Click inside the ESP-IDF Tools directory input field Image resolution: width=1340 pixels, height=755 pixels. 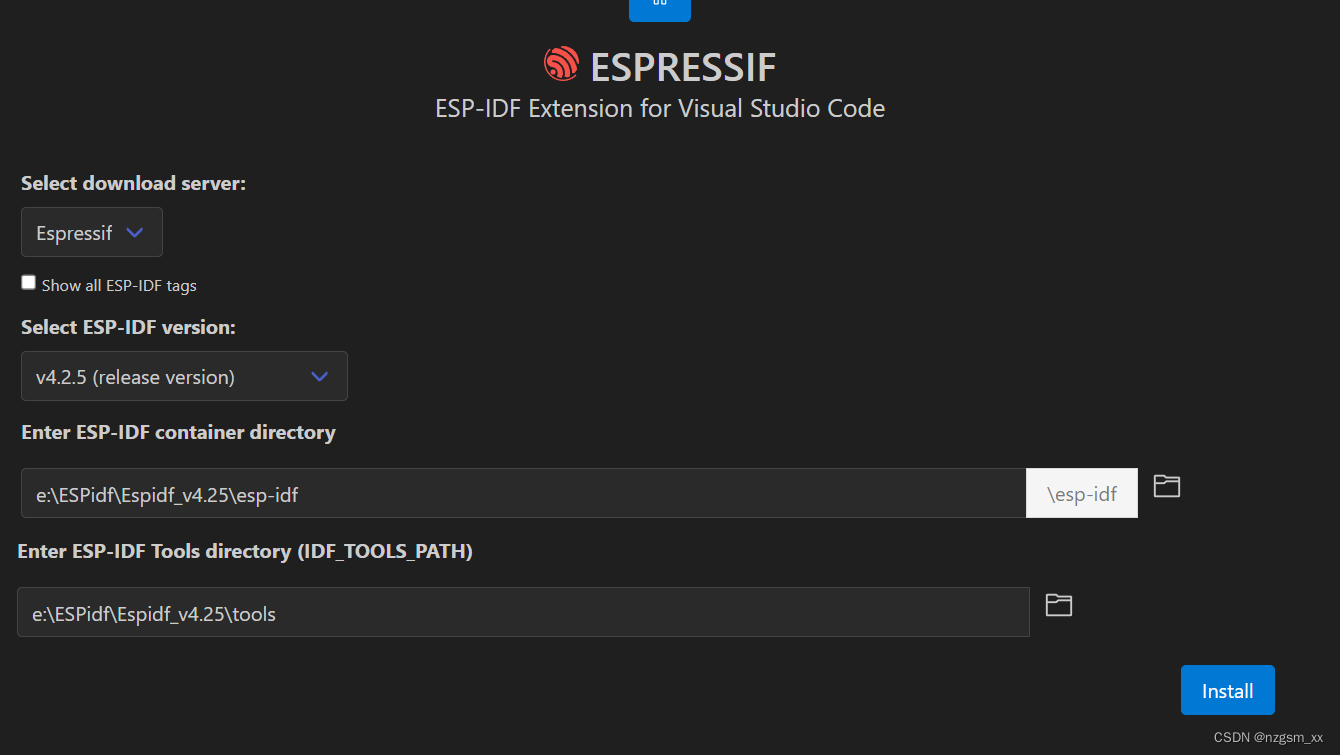[x=522, y=612]
